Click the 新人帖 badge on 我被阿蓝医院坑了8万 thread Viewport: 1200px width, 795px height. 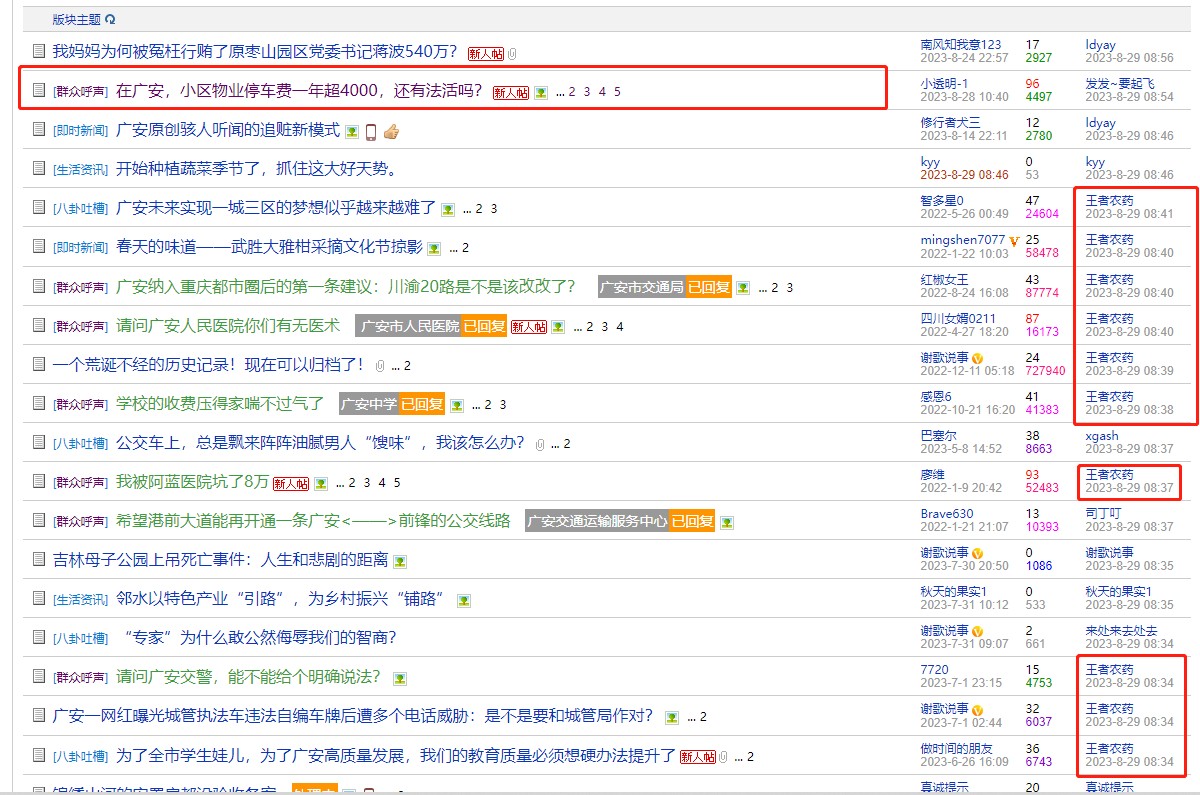(x=290, y=483)
